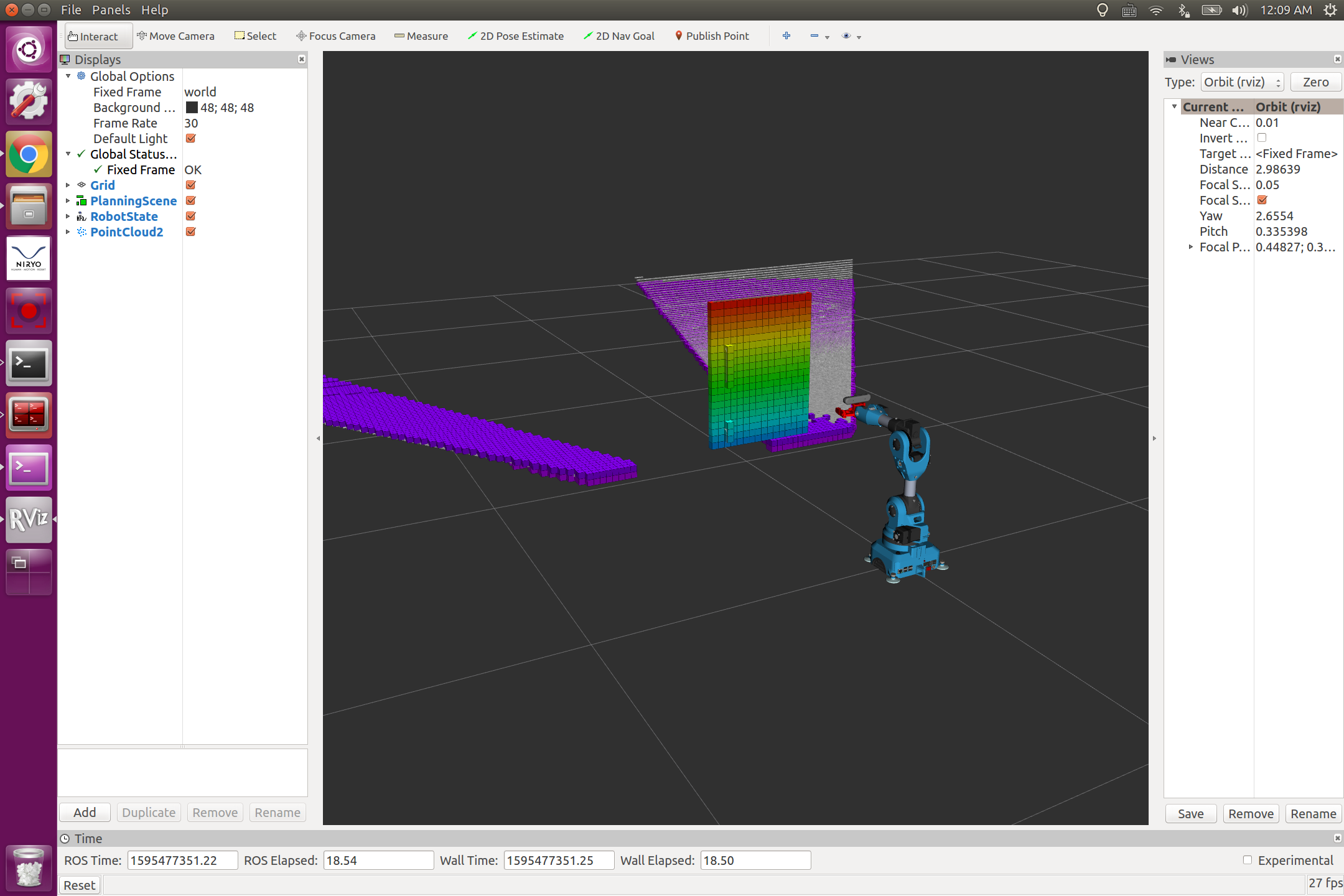1344x896 pixels.
Task: Choose the Select tool in toolbar
Action: pos(254,35)
